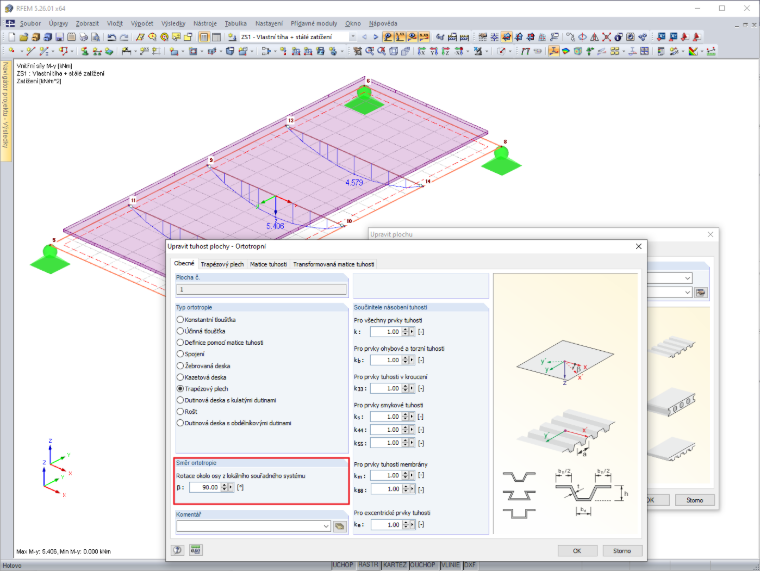This screenshot has height=571, width=760.
Task: Click the print icon in top toolbar
Action: pyautogui.click(x=83, y=37)
